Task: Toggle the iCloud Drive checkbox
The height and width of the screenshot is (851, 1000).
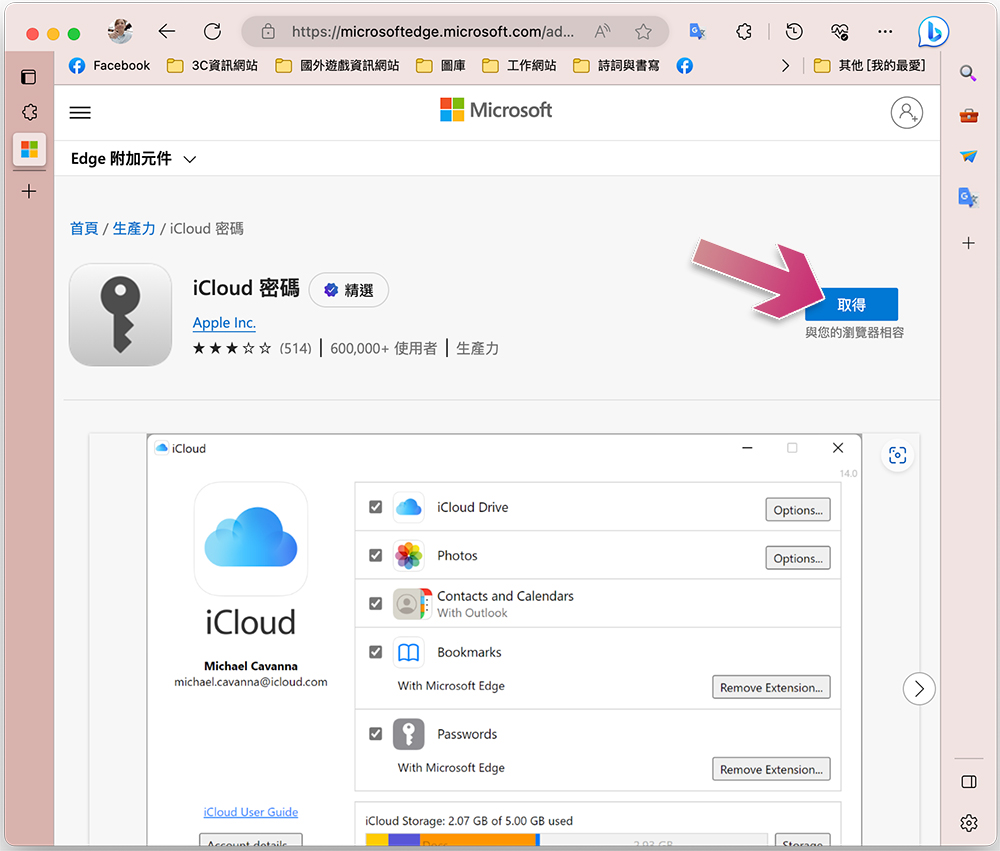Action: (x=376, y=507)
